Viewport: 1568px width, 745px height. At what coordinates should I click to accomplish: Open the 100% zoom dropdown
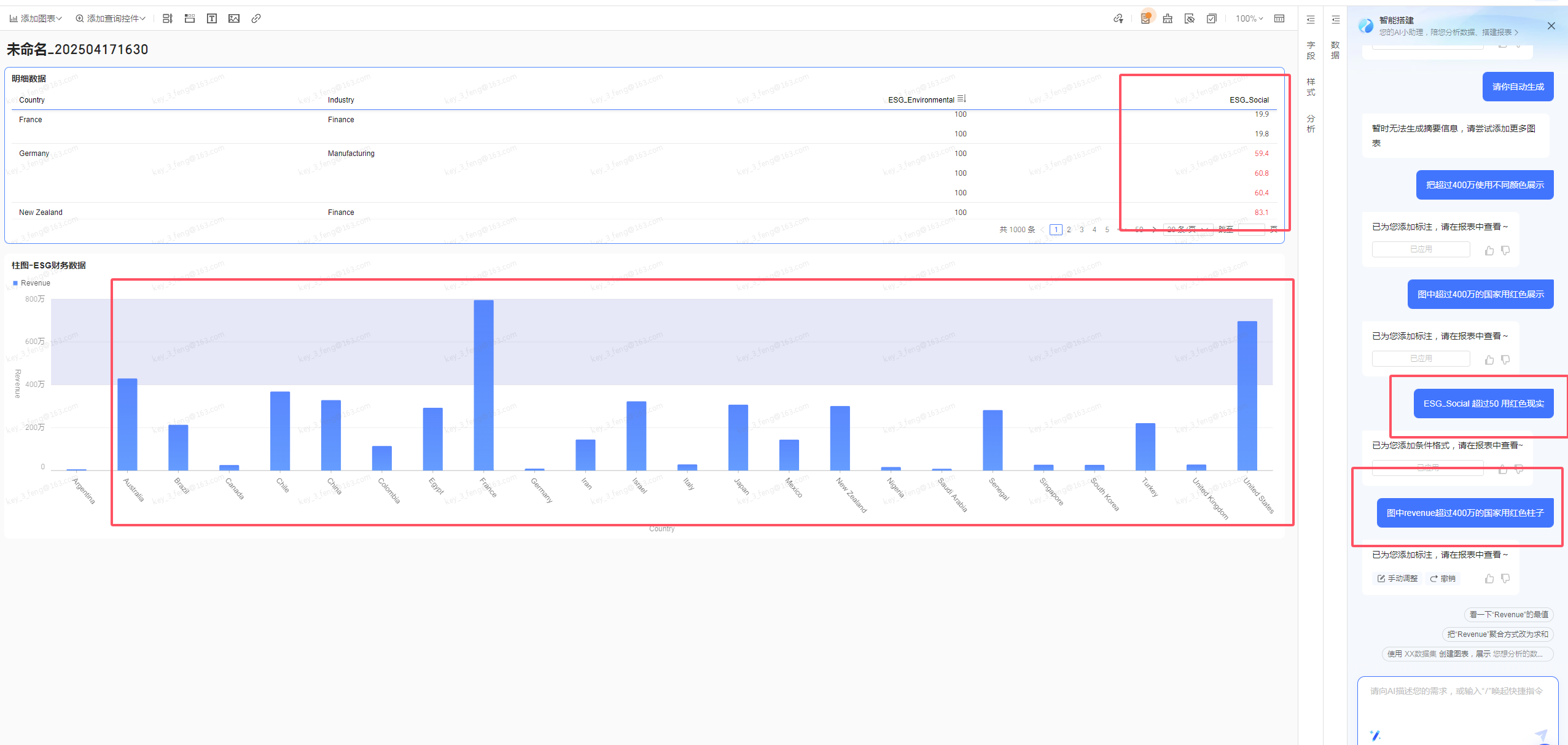pos(1249,18)
